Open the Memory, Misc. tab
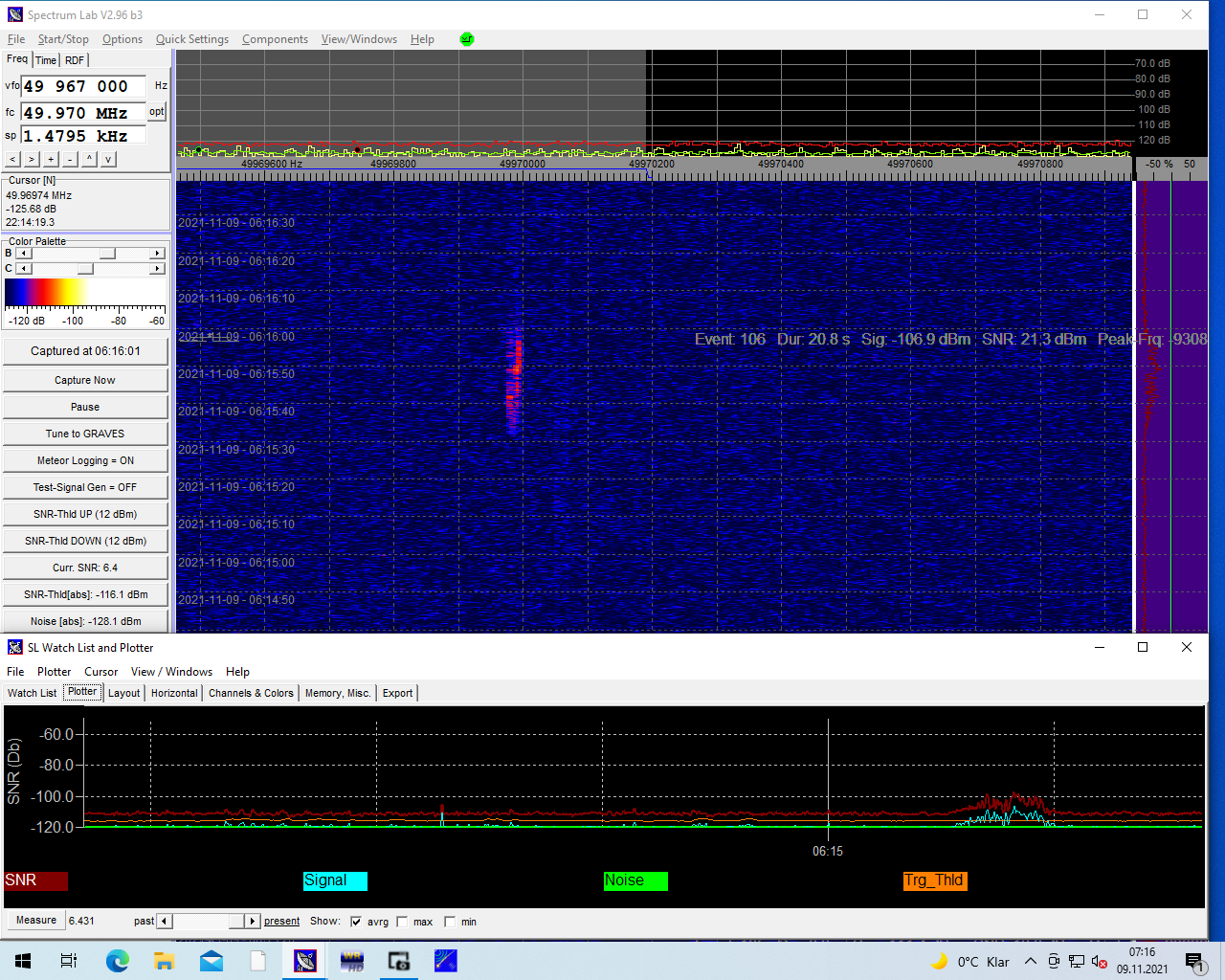Viewport: 1225px width, 980px height. [338, 693]
